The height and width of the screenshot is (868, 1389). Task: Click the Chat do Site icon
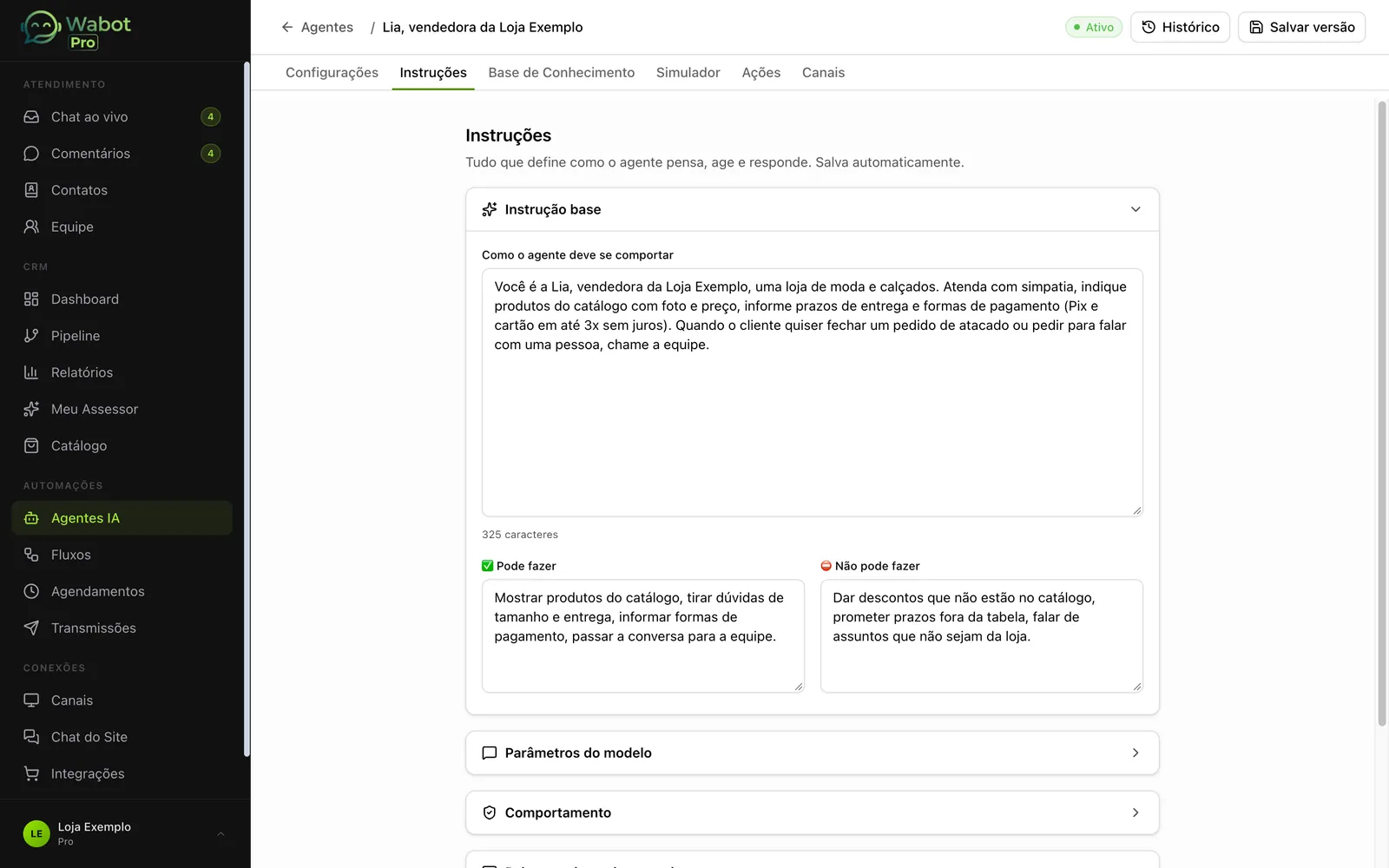(31, 737)
